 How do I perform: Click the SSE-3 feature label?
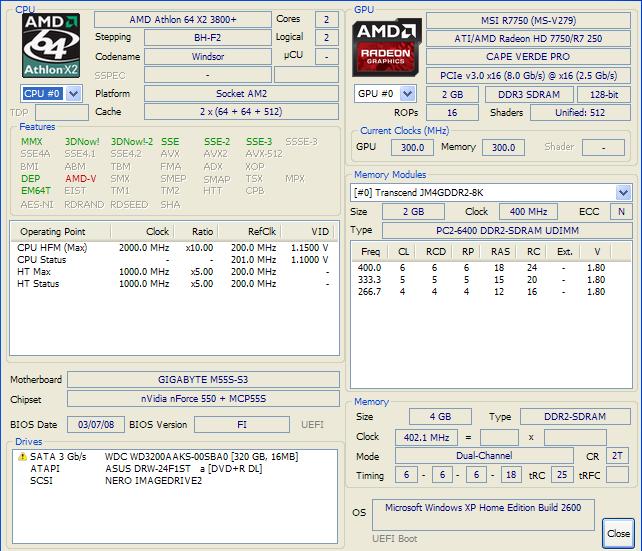(259, 142)
